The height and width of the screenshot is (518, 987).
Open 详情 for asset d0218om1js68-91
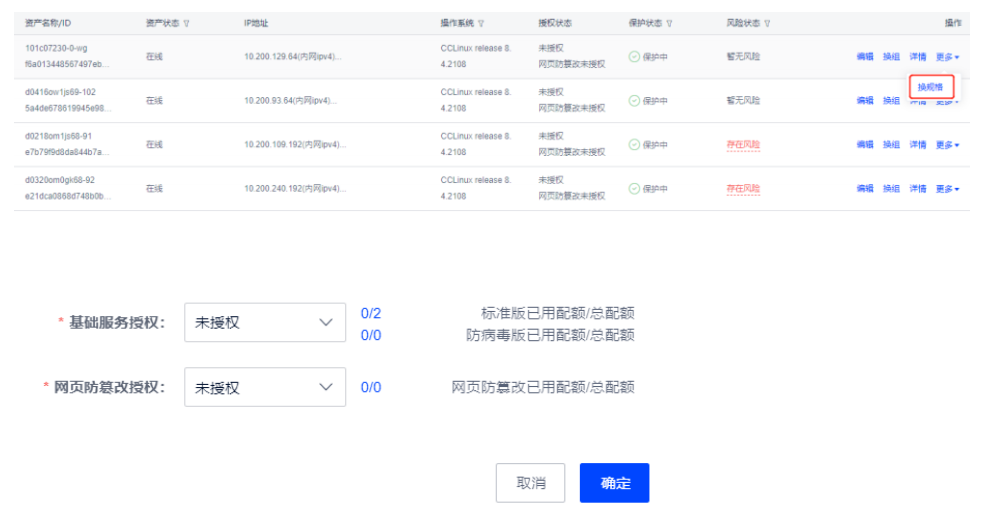pyautogui.click(x=918, y=145)
